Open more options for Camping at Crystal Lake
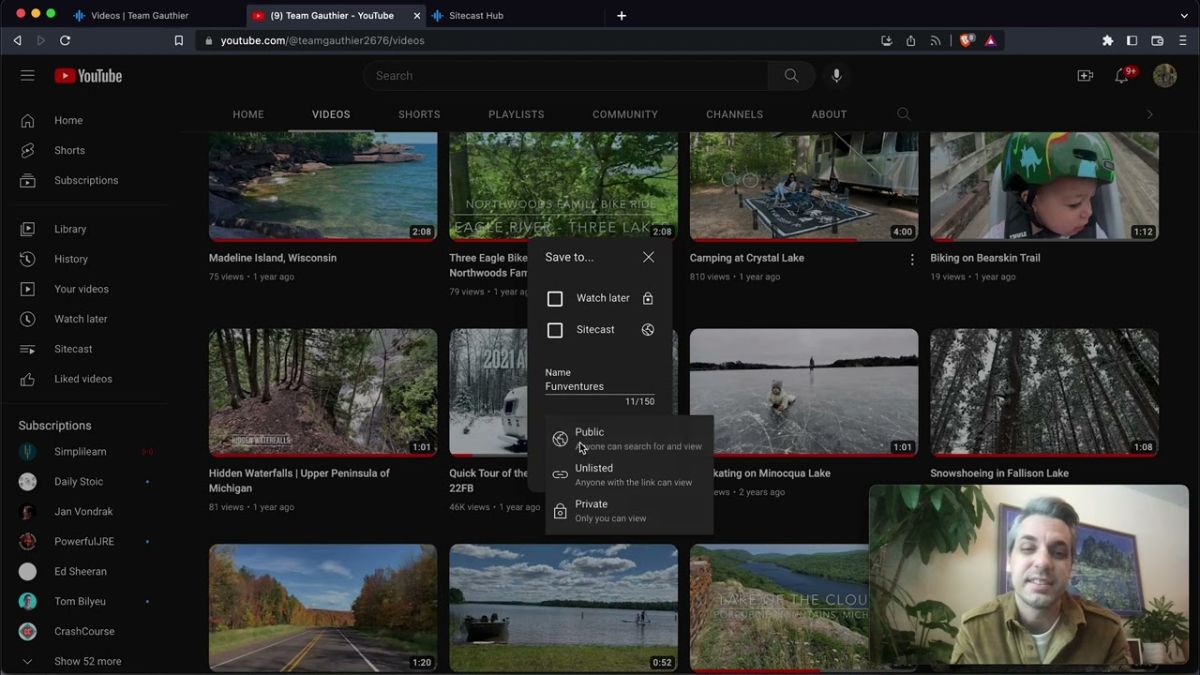This screenshot has width=1200, height=675. pos(912,260)
